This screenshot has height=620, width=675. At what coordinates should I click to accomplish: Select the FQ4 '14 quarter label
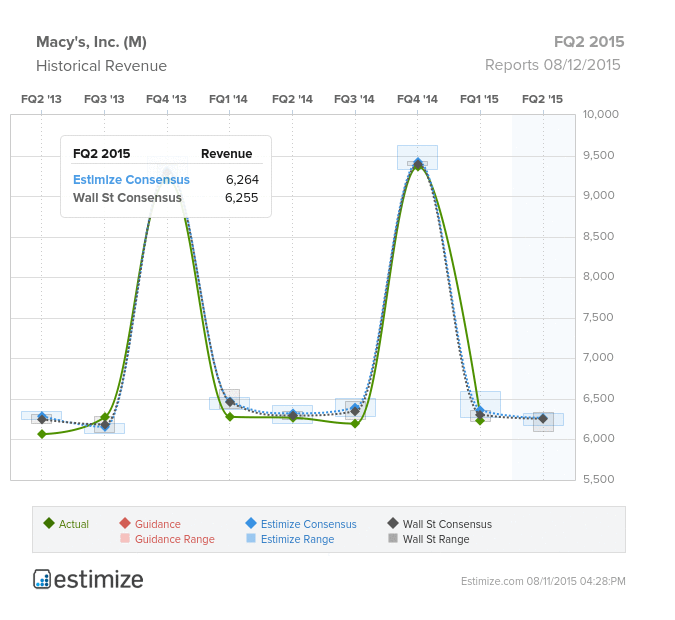pyautogui.click(x=417, y=99)
